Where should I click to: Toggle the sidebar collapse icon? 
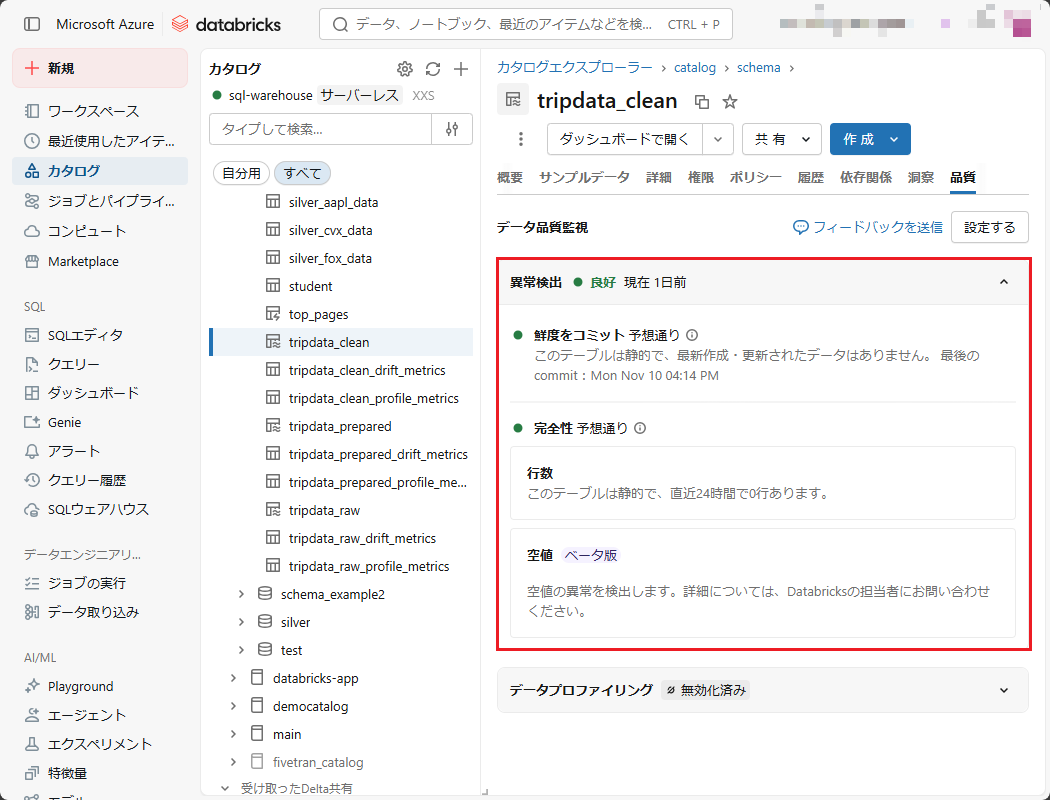(x=32, y=24)
